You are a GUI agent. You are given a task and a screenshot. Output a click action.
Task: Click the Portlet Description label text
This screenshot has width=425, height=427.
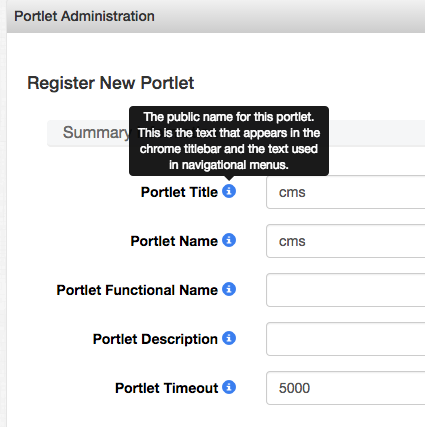coord(155,339)
